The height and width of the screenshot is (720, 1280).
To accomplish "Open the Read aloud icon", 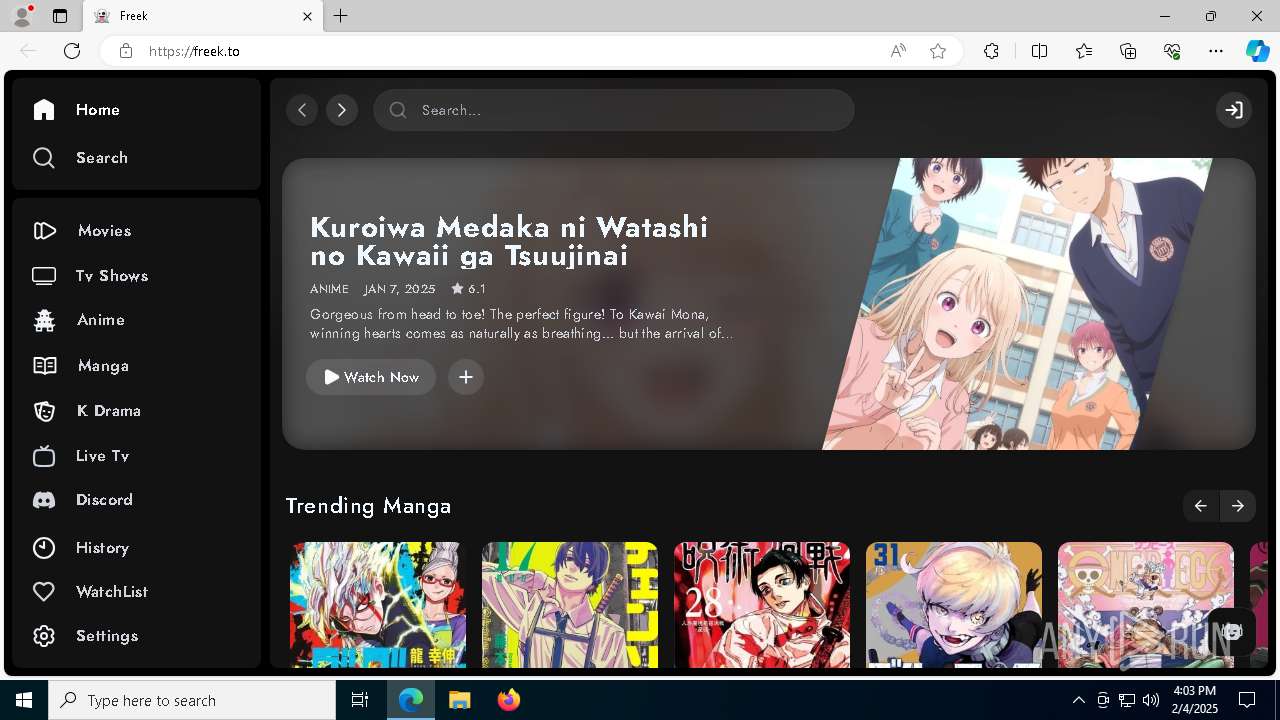I will click(x=898, y=51).
